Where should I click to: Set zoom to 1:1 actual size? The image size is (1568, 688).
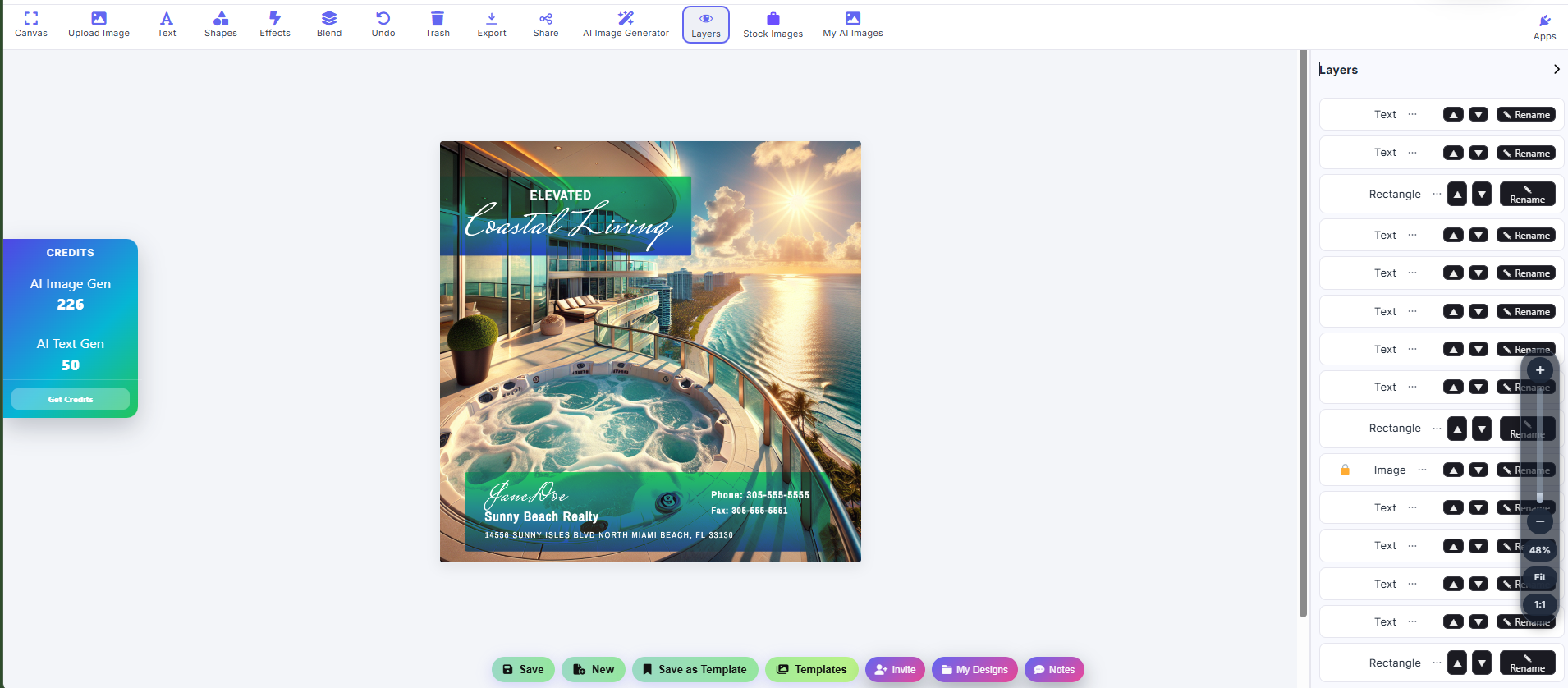1539,604
